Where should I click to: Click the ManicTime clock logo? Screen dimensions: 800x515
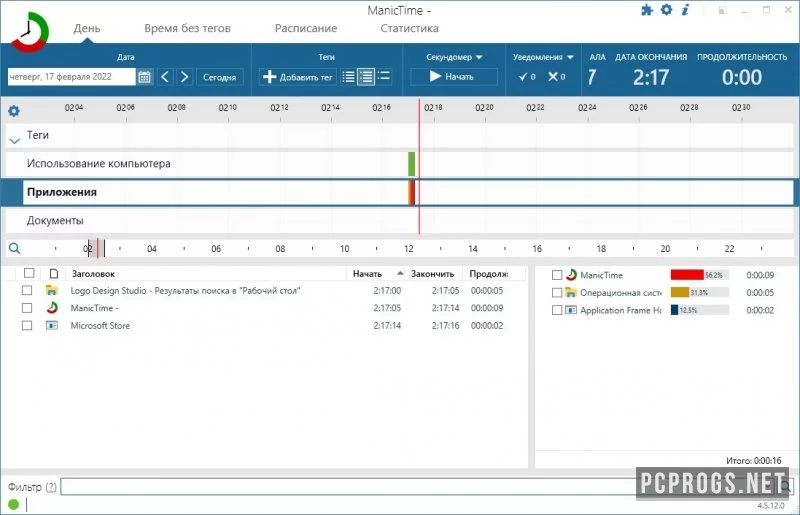30,32
